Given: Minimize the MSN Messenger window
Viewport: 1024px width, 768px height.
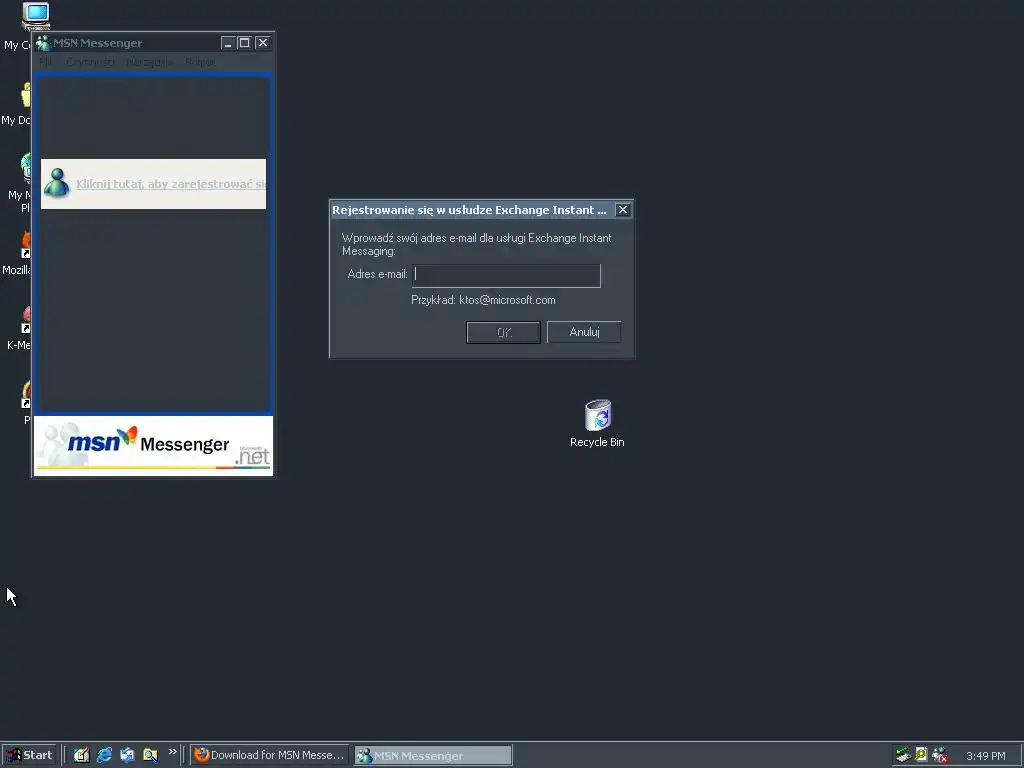Looking at the screenshot, I should pos(228,43).
